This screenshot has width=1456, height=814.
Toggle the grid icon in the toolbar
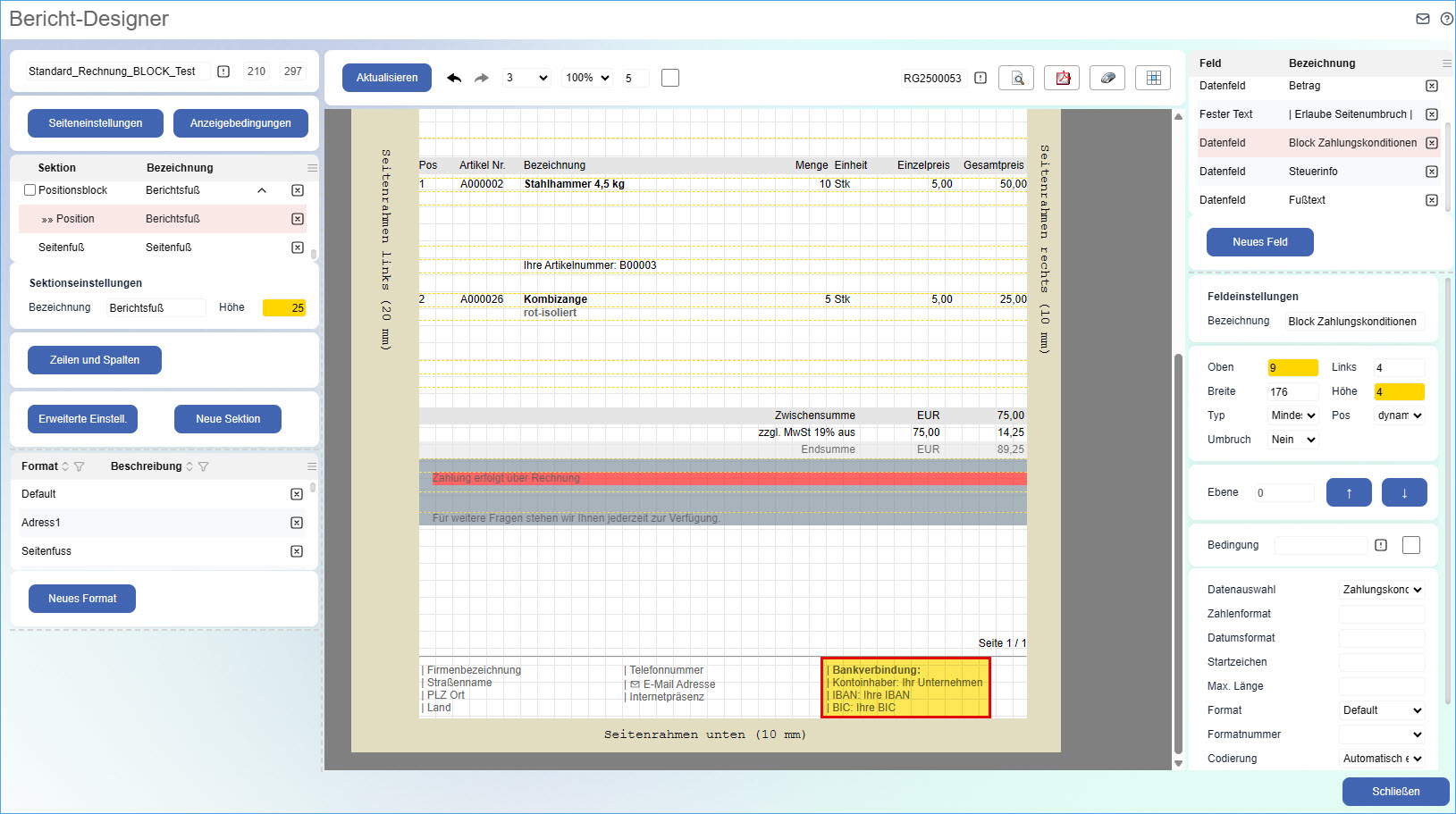1153,78
